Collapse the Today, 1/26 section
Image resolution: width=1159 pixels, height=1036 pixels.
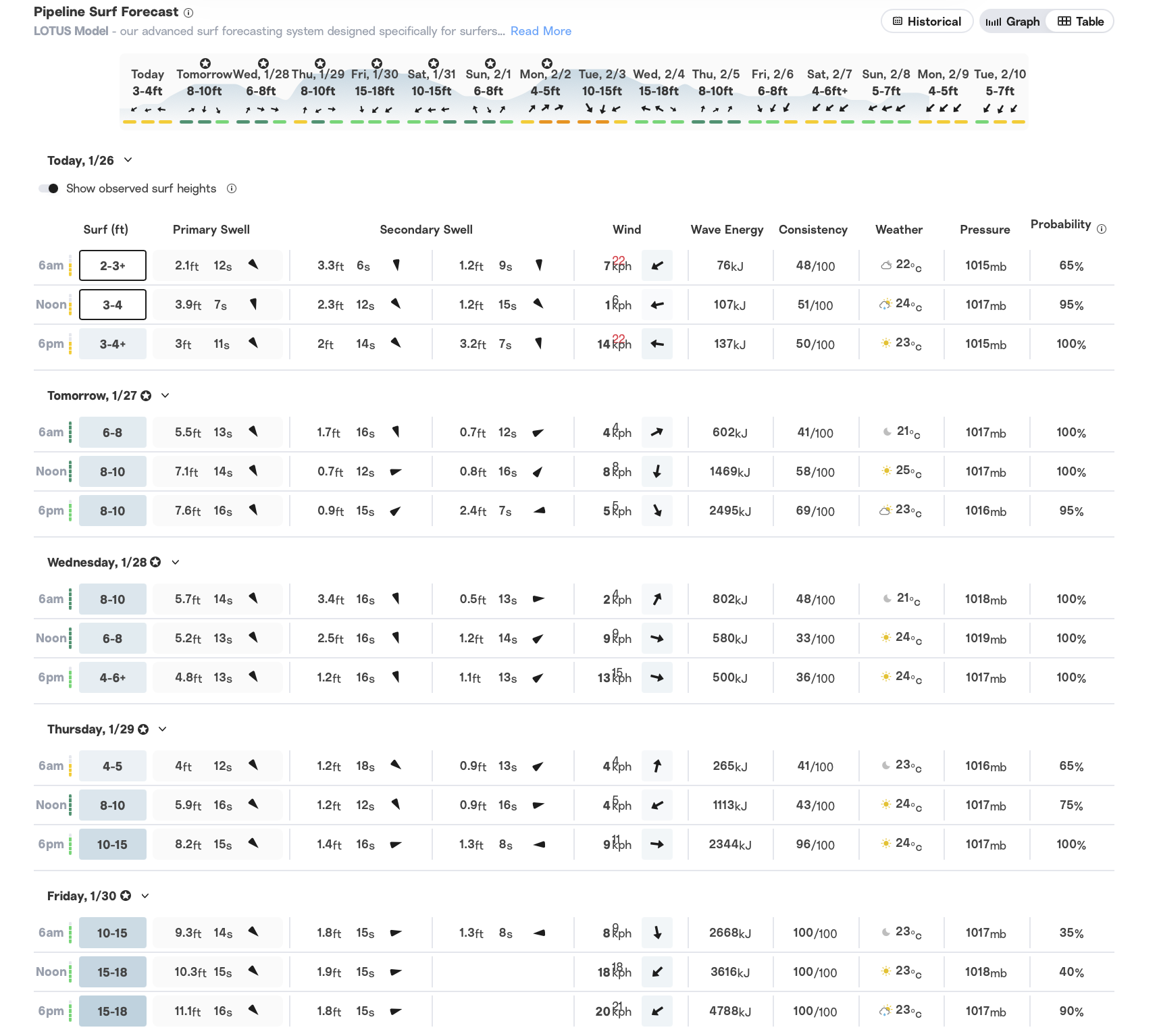(x=128, y=160)
